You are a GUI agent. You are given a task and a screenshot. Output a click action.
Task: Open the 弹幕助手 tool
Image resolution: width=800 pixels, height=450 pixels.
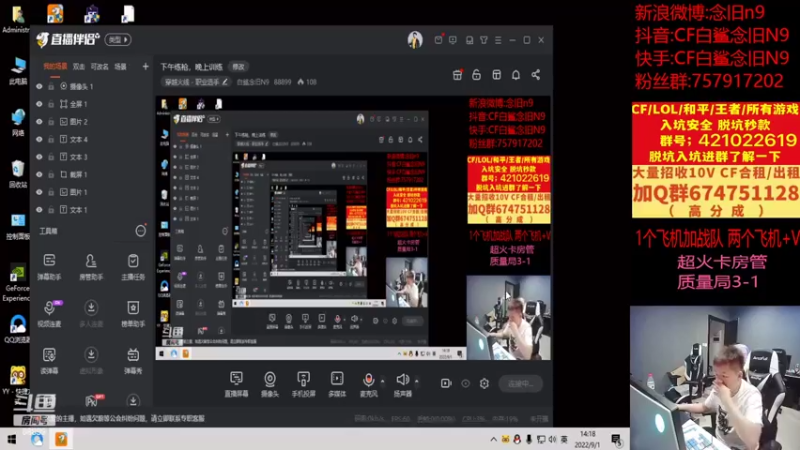click(49, 266)
